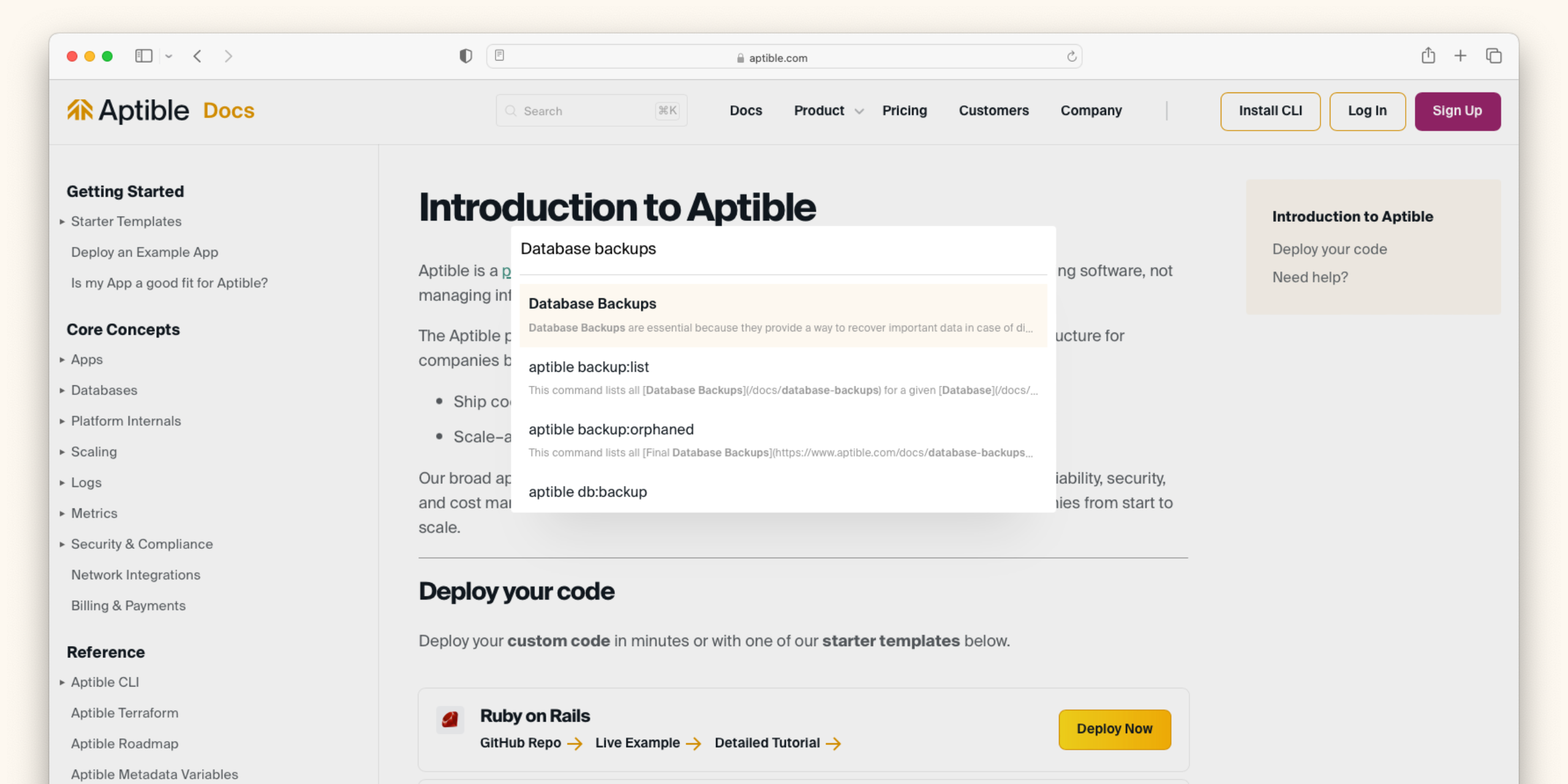Open the Company nav item

tap(1091, 111)
